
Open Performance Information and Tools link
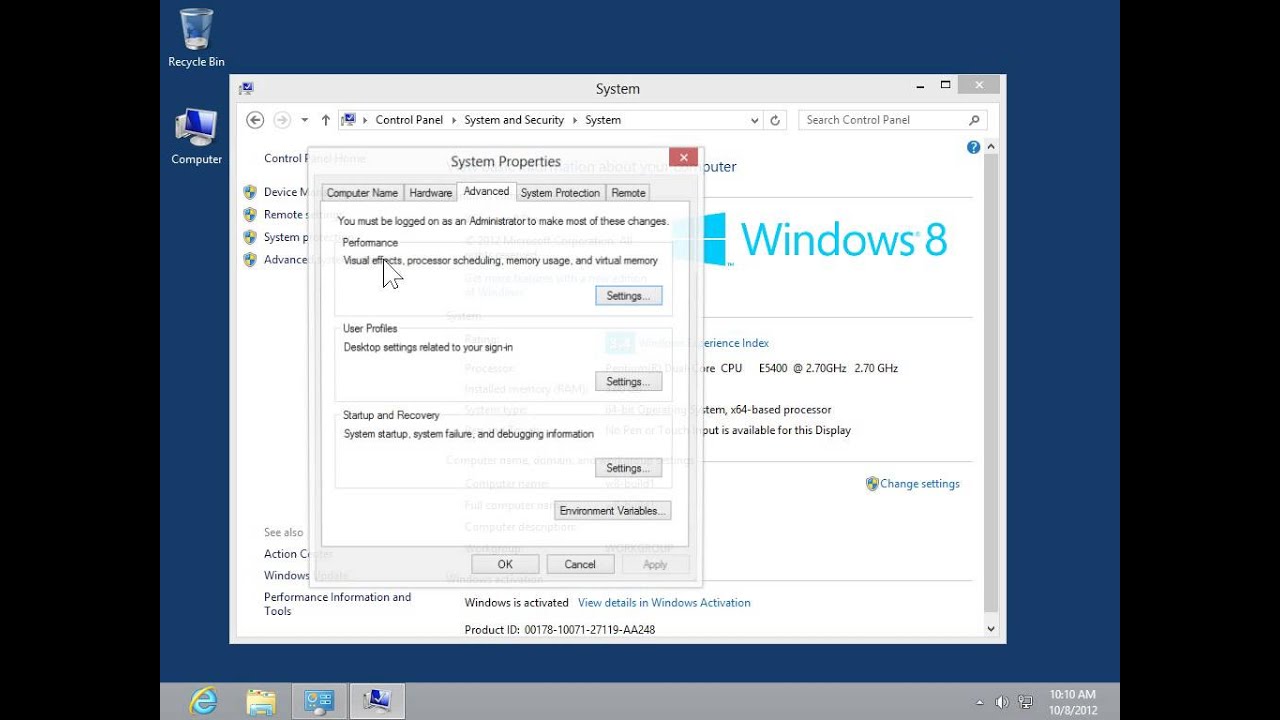[x=337, y=604]
